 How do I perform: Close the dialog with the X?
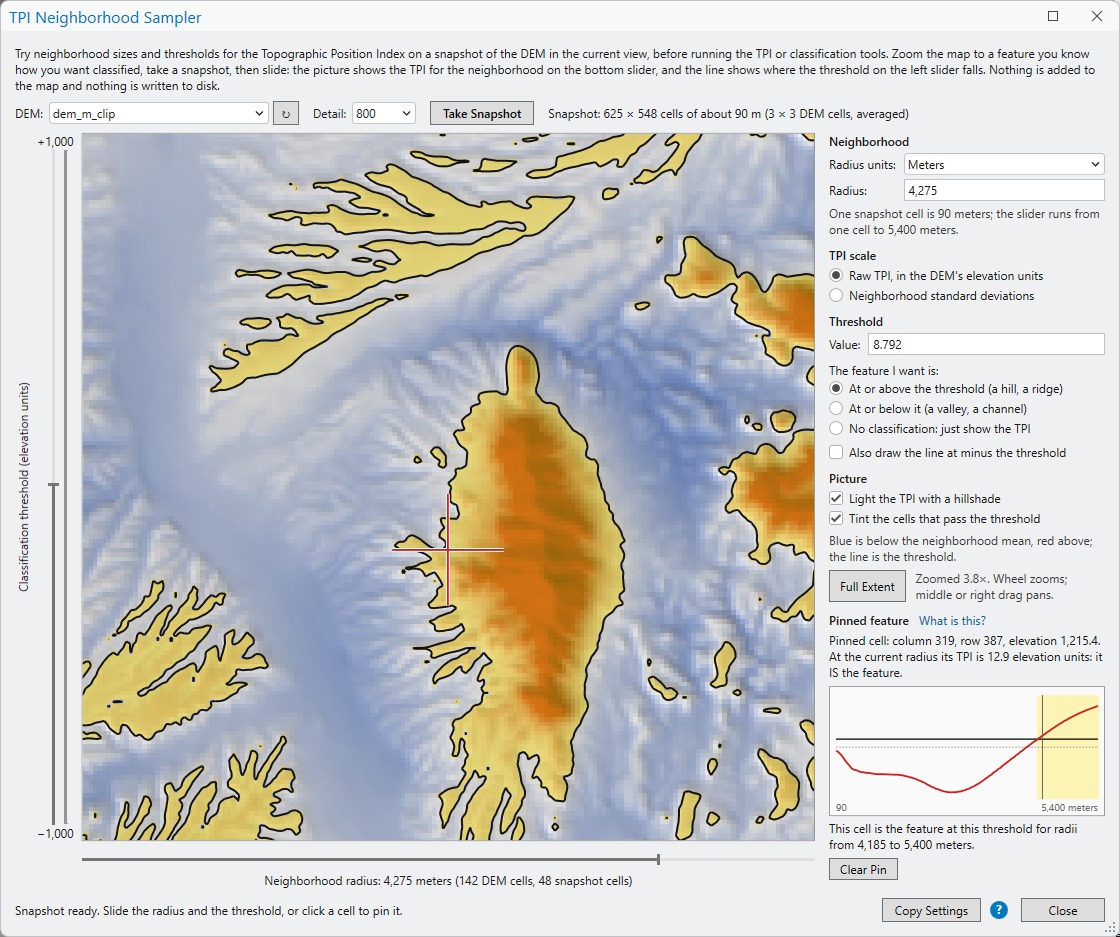(x=1097, y=16)
